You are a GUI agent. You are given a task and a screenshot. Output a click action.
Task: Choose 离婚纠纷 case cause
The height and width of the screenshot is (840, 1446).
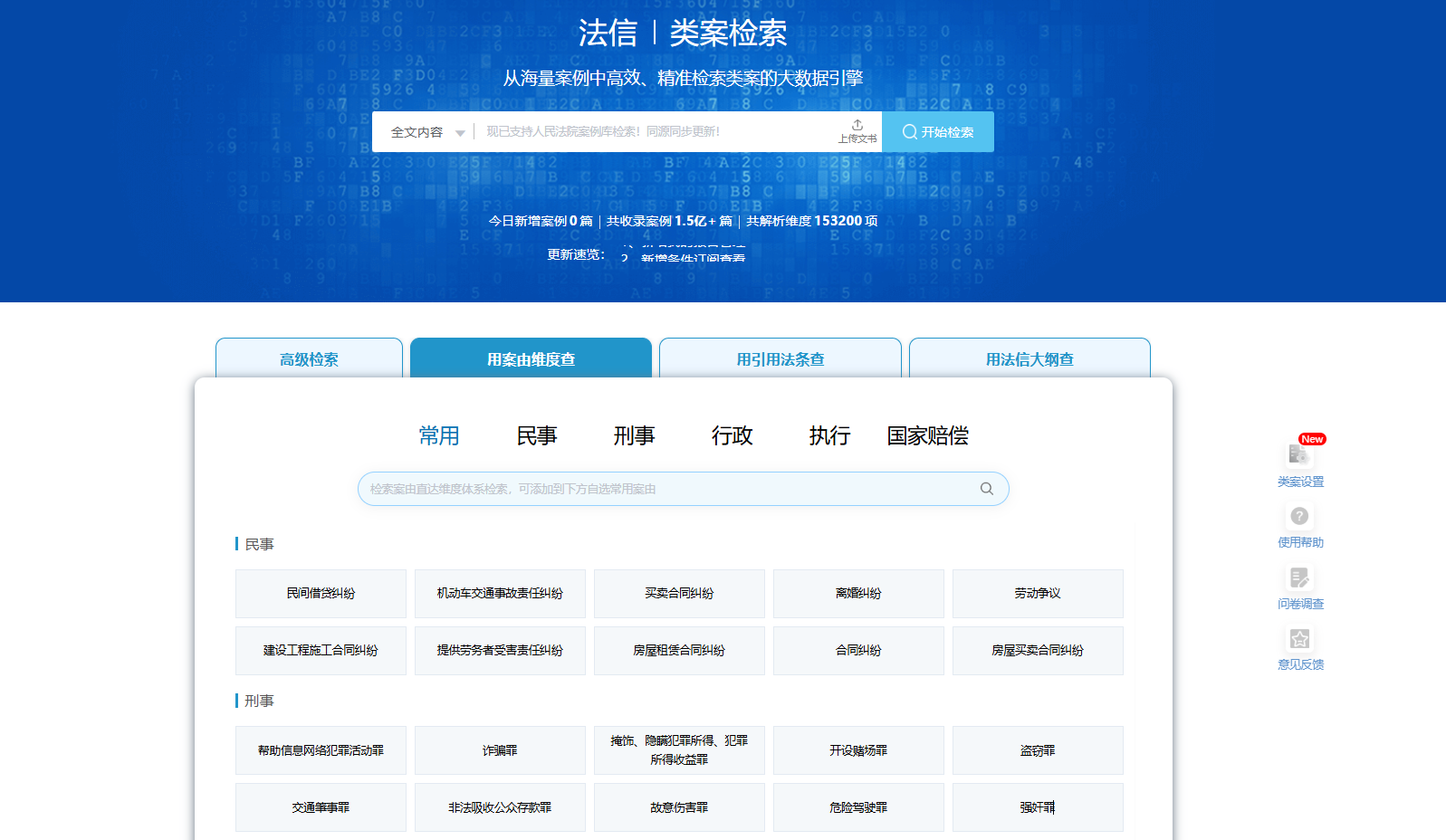[x=858, y=594]
